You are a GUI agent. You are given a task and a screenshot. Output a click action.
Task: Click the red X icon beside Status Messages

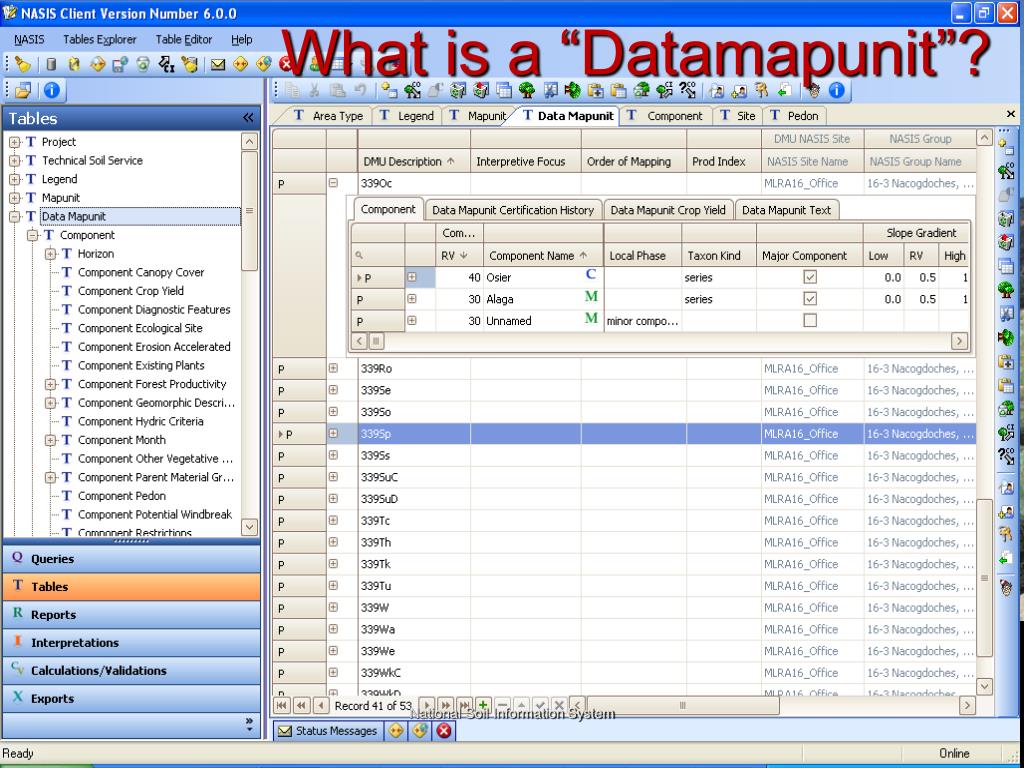[444, 731]
